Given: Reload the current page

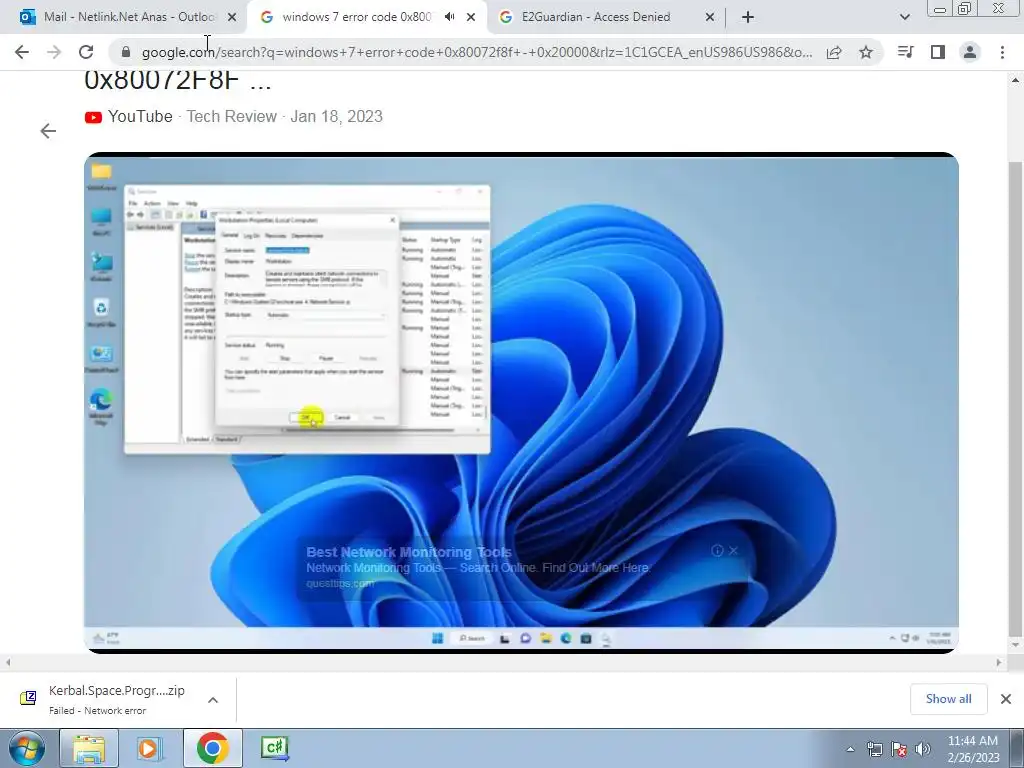Looking at the screenshot, I should pyautogui.click(x=86, y=52).
